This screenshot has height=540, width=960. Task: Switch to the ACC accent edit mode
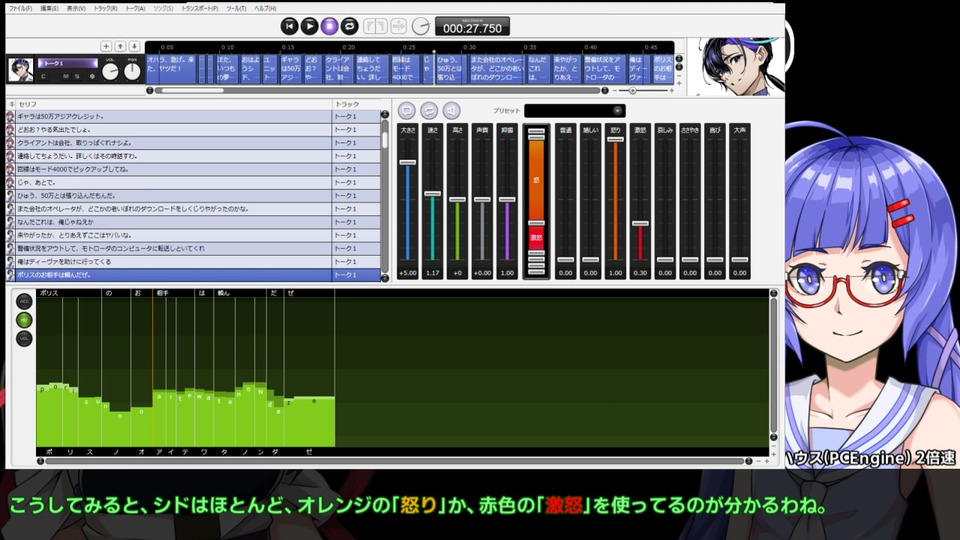tap(24, 301)
